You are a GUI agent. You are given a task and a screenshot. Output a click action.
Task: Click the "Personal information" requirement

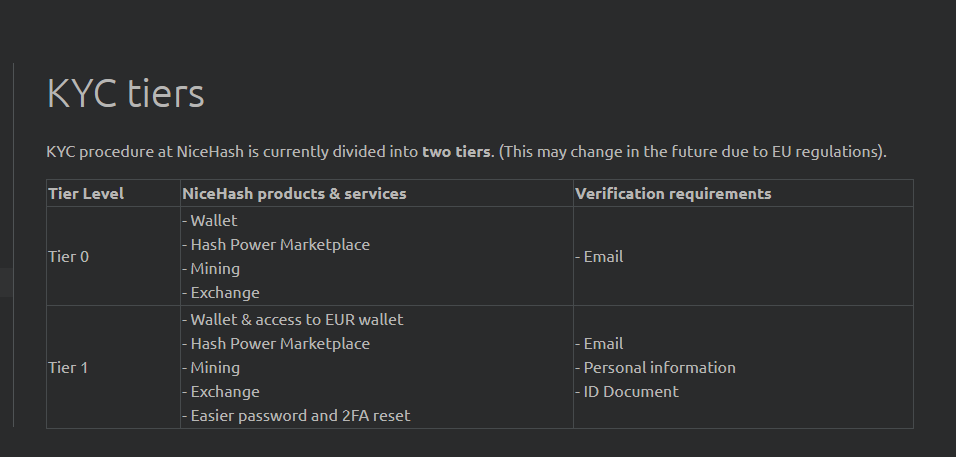pos(659,368)
